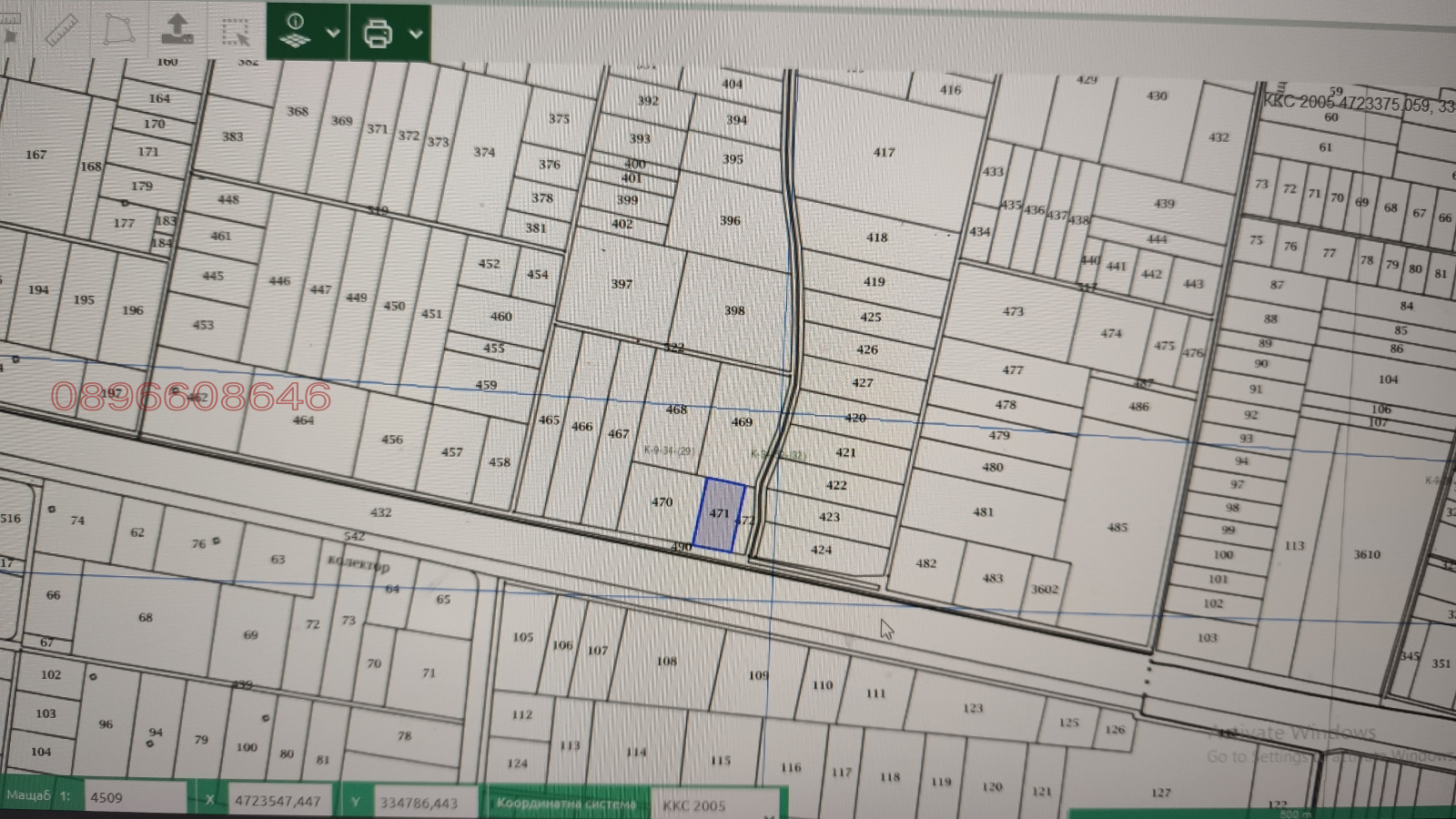Select parcel 108 below the road
Screen dimensions: 1456x819
(x=666, y=662)
